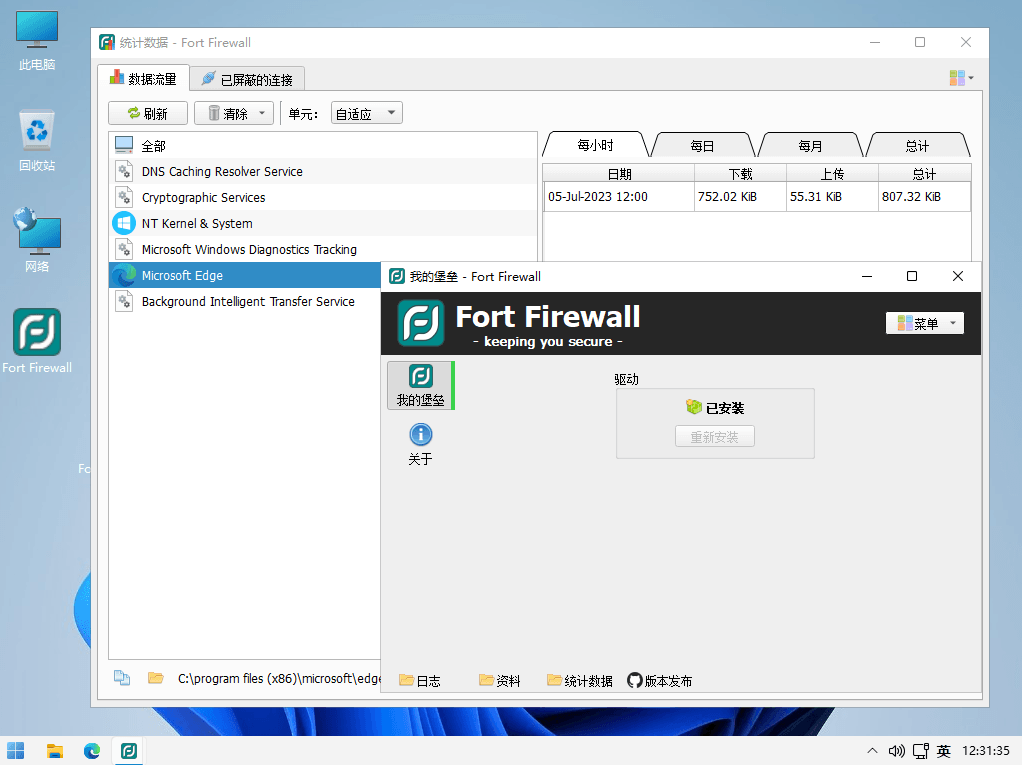Screen dimensions: 1022x765
Task: Click the 此电脑 desktop icon
Action: click(37, 41)
